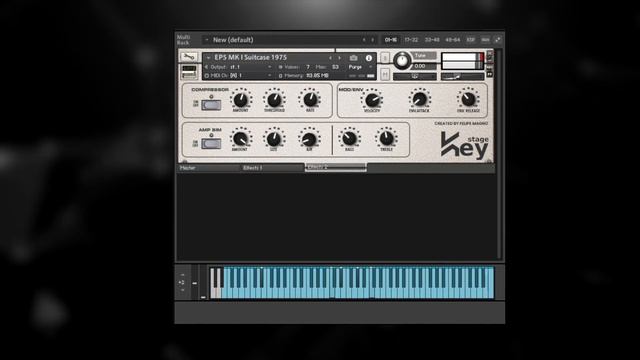This screenshot has height=360, width=640.
Task: Click the Env Attack knob
Action: (x=419, y=99)
